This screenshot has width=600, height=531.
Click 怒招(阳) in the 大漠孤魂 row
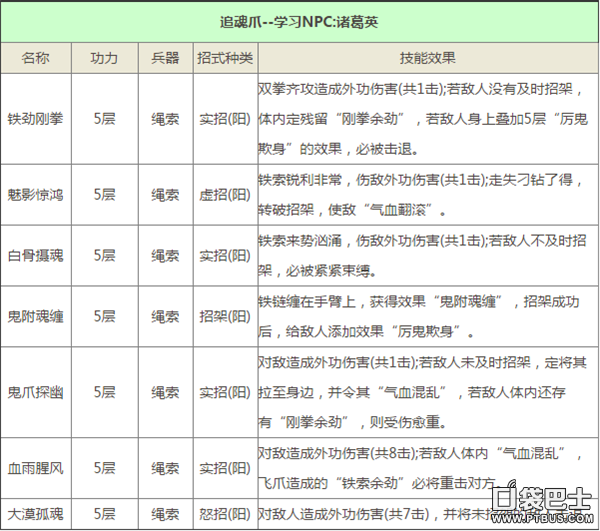coord(223,514)
